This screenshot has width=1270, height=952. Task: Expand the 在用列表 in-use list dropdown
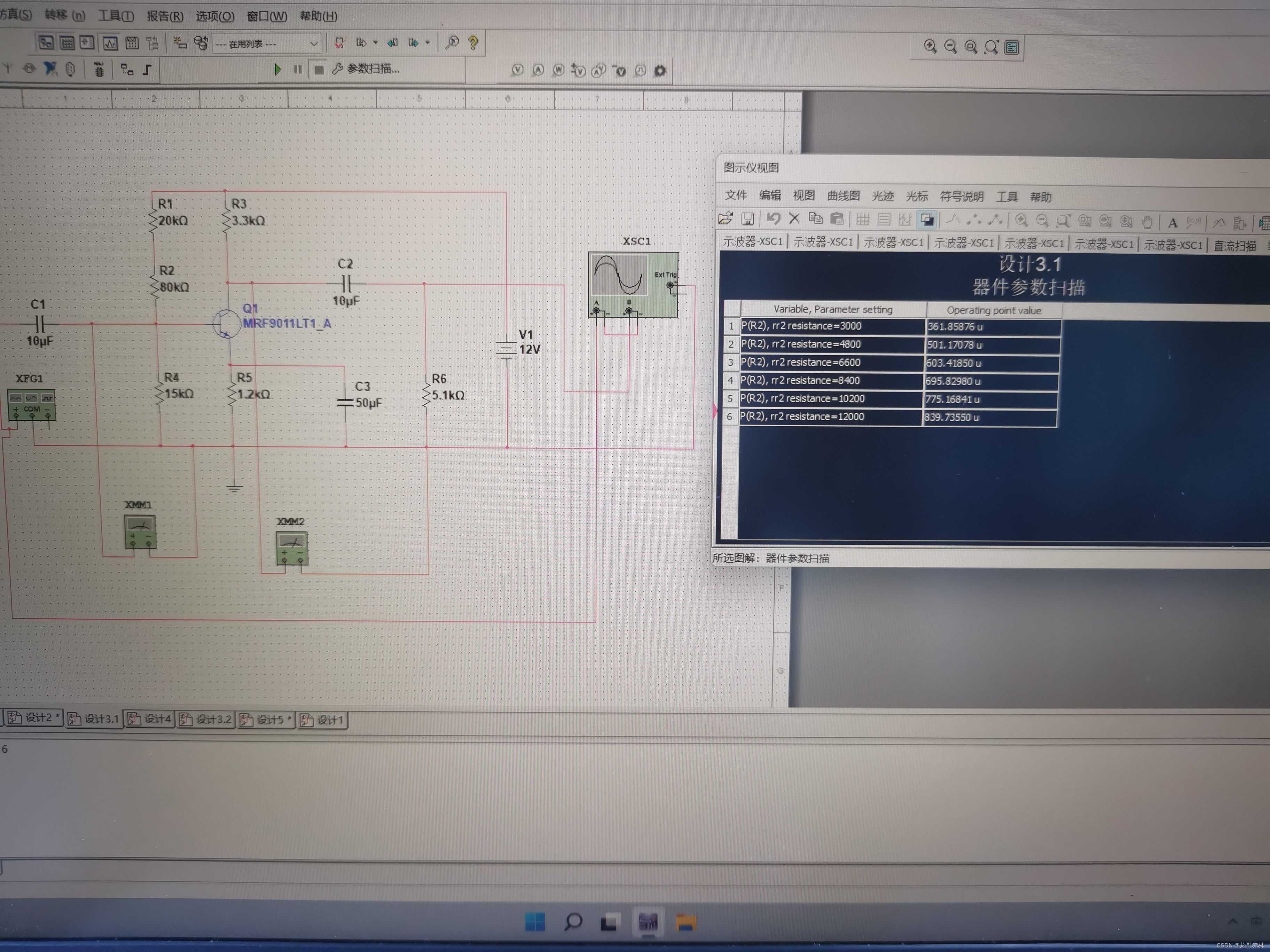coord(313,43)
